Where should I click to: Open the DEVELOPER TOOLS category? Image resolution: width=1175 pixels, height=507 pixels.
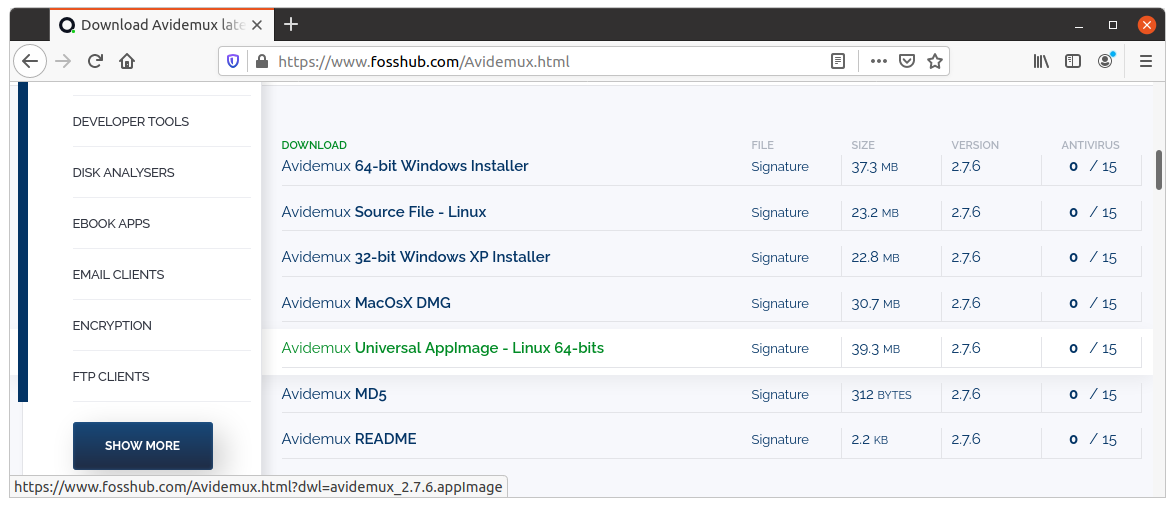coord(131,122)
